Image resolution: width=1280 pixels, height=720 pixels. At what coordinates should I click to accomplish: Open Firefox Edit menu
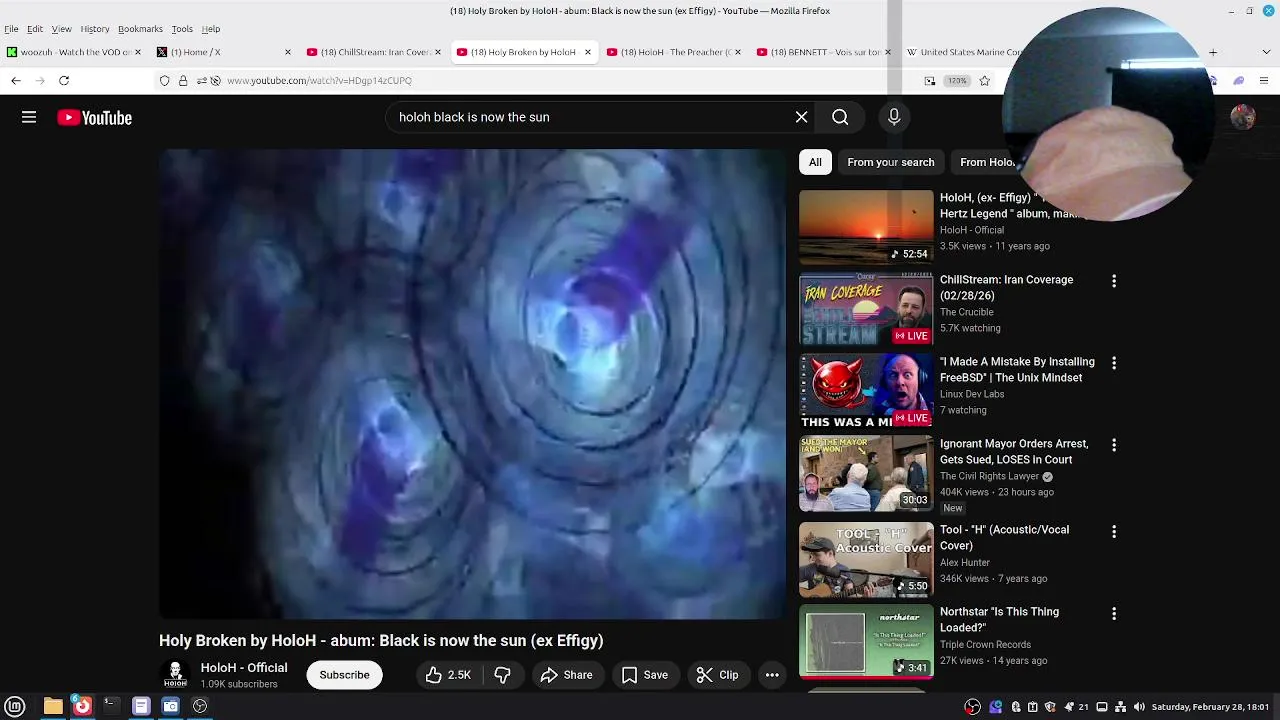pos(35,29)
